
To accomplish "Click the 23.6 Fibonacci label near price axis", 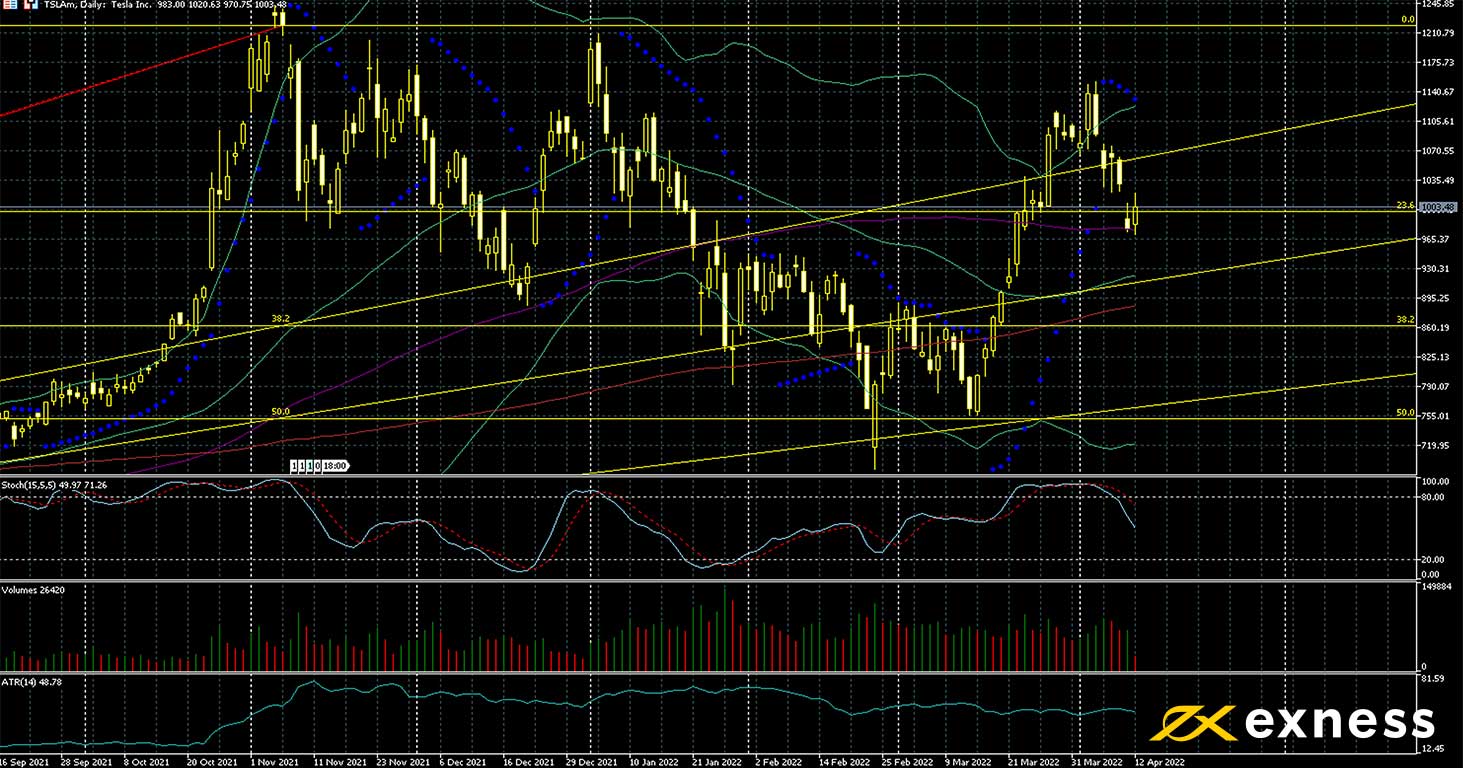I will (x=1404, y=205).
